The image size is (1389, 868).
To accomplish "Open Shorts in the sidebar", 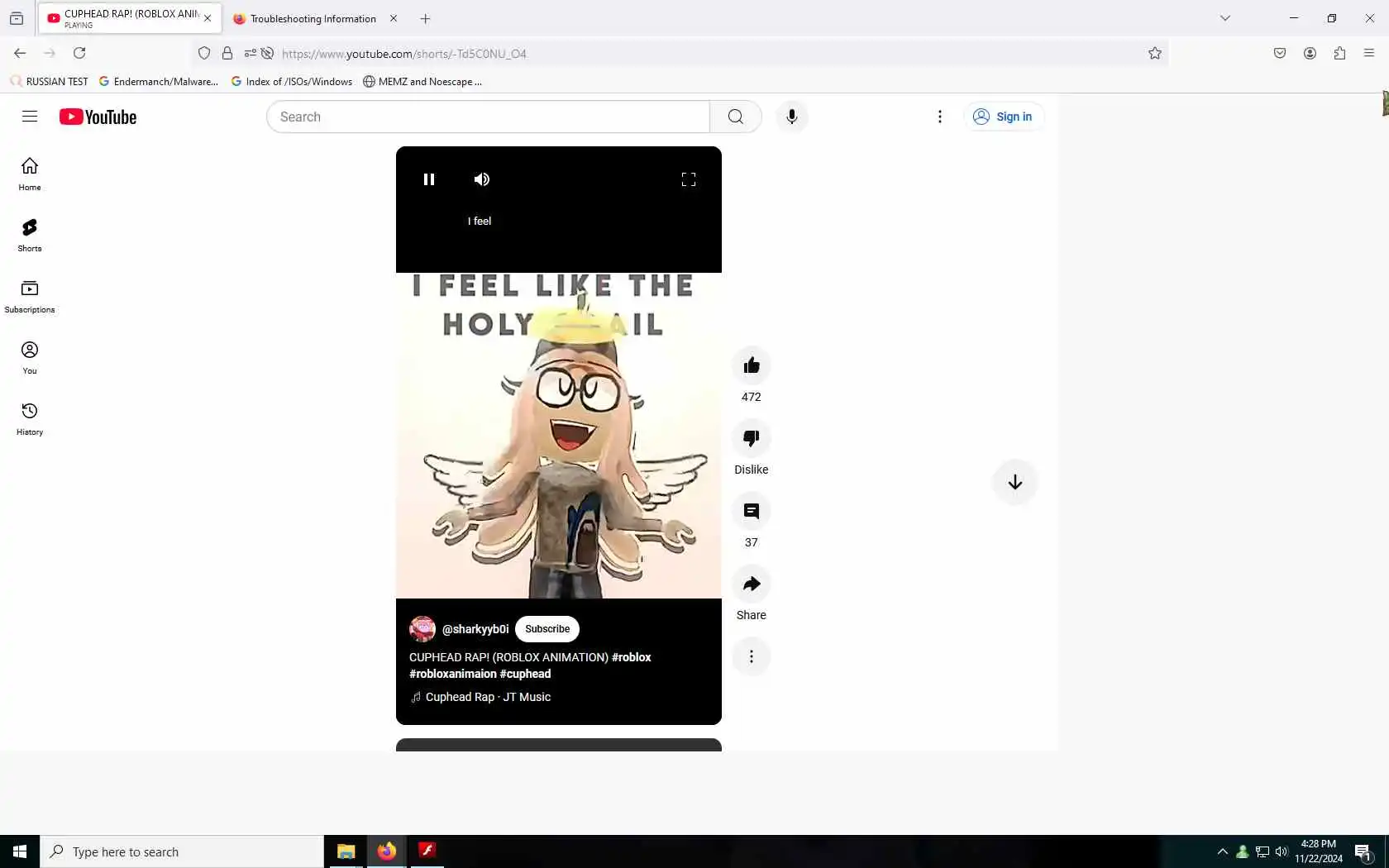I will [x=30, y=236].
